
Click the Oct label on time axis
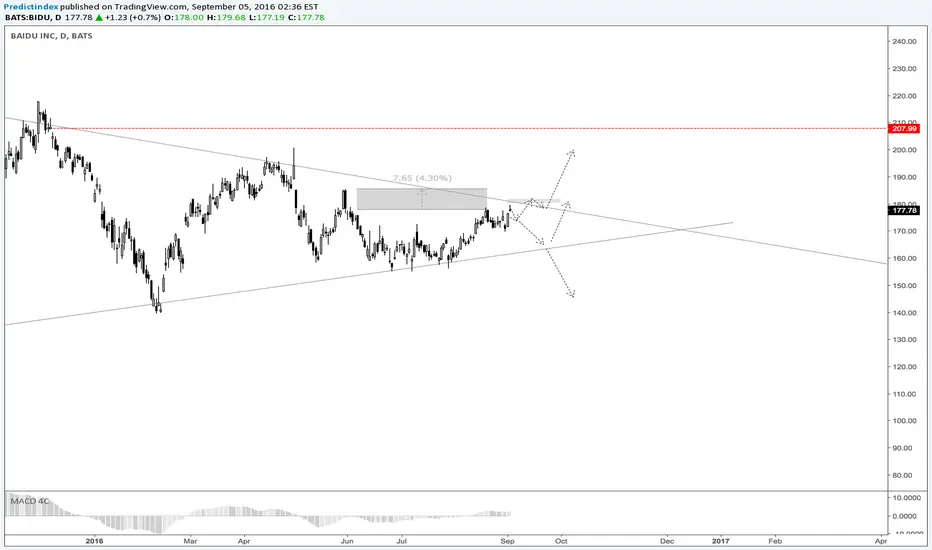point(561,541)
